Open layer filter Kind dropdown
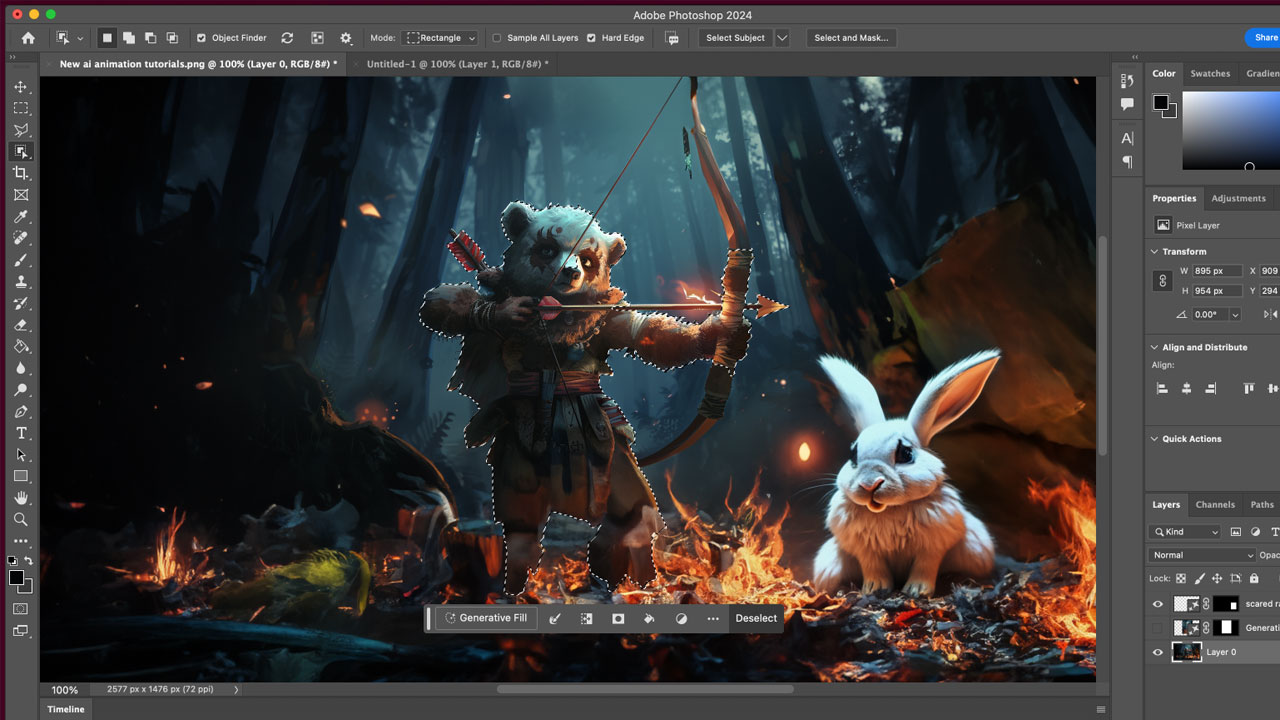Image resolution: width=1280 pixels, height=720 pixels. pos(1185,532)
